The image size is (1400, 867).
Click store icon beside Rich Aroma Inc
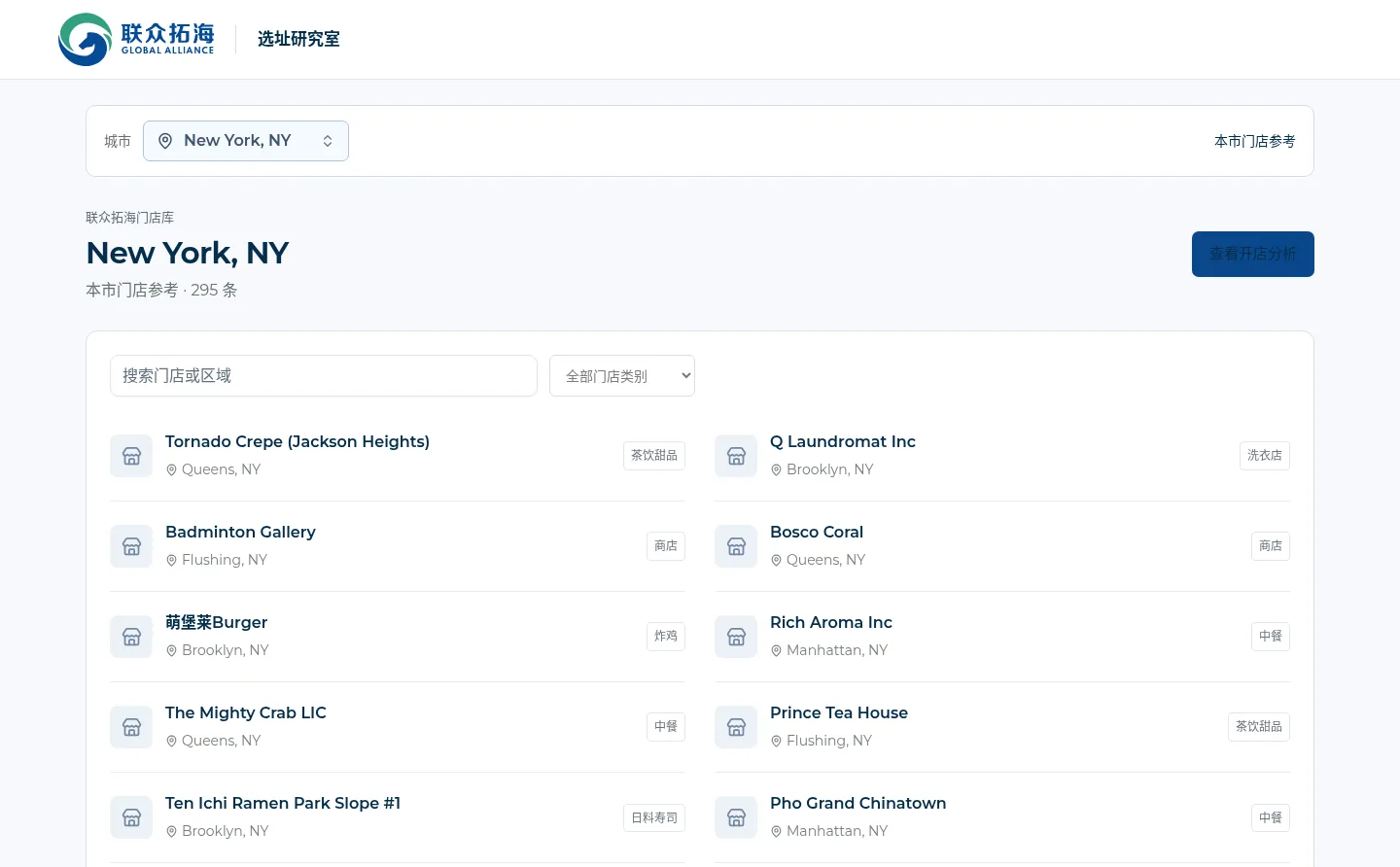736,637
